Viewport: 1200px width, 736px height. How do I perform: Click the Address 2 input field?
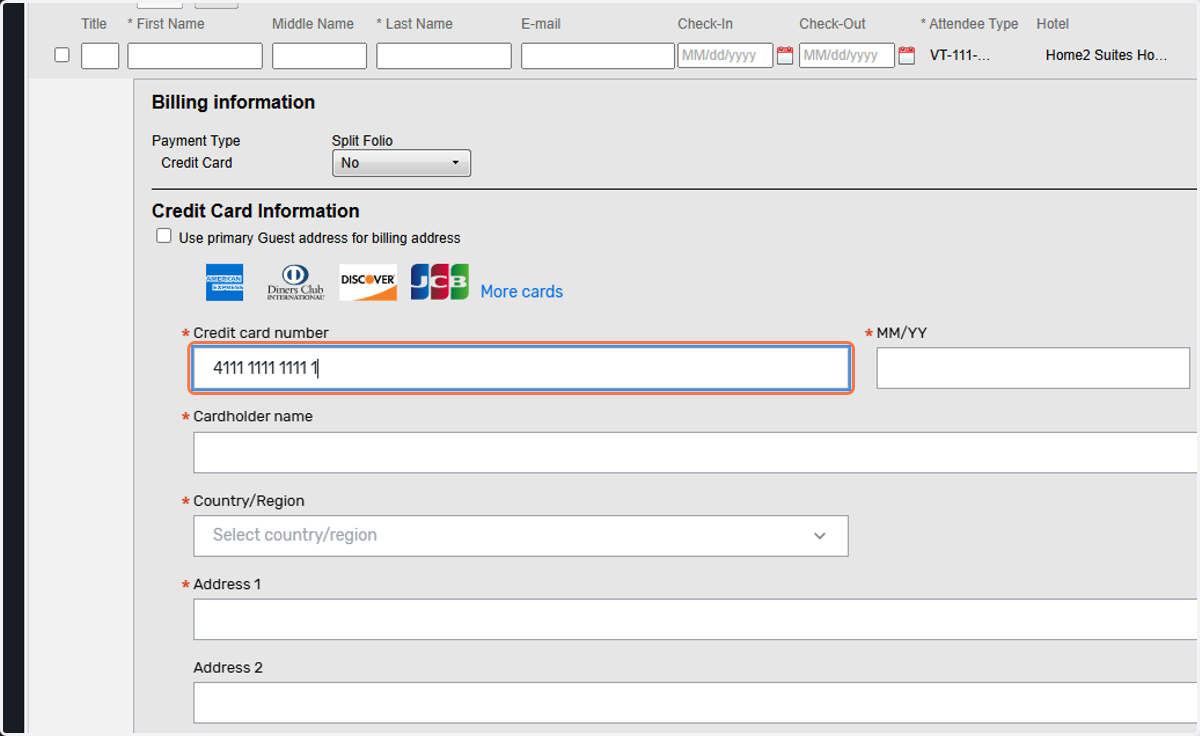tap(696, 703)
